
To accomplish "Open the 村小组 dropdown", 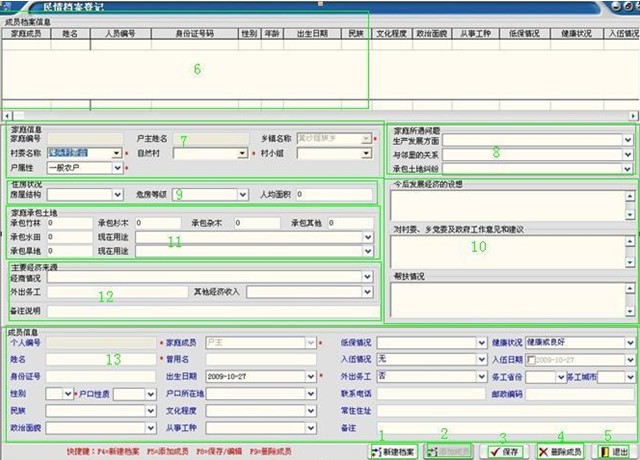I will 367,153.
